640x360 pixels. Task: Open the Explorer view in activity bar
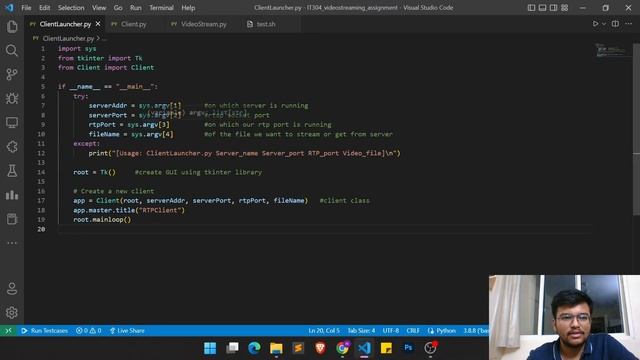(x=12, y=27)
